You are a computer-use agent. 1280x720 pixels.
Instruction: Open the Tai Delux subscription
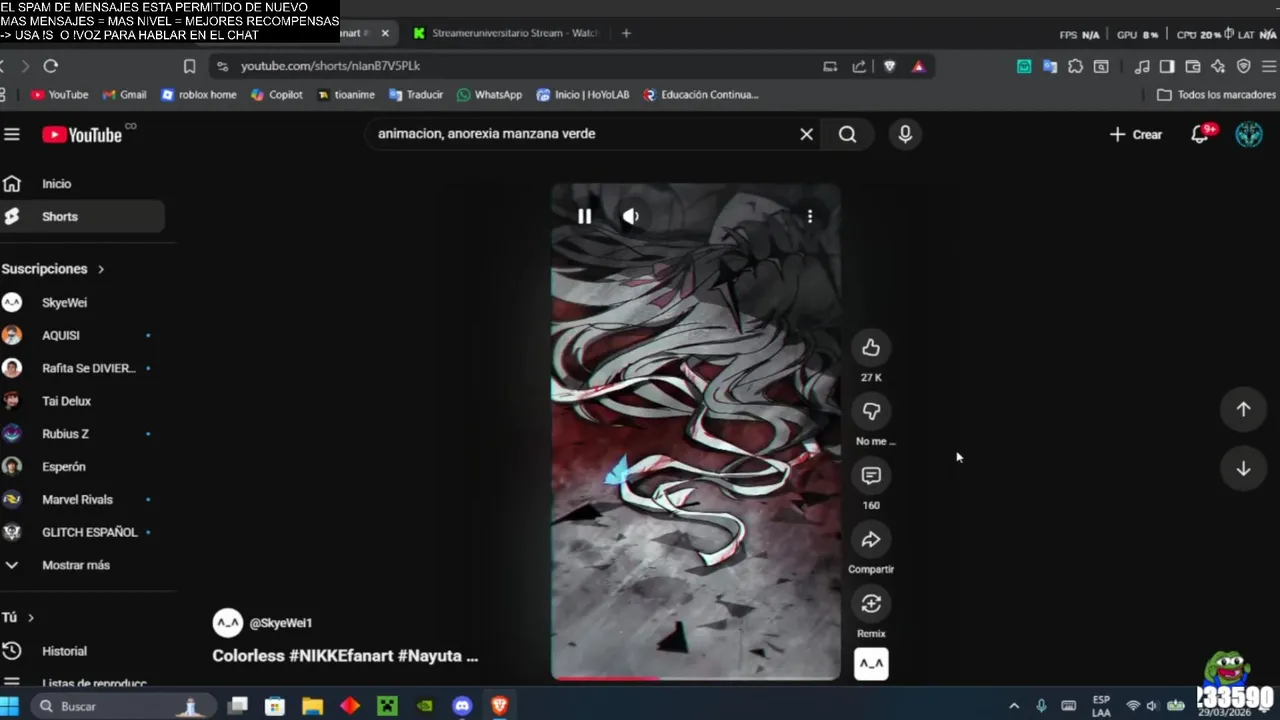(x=66, y=401)
